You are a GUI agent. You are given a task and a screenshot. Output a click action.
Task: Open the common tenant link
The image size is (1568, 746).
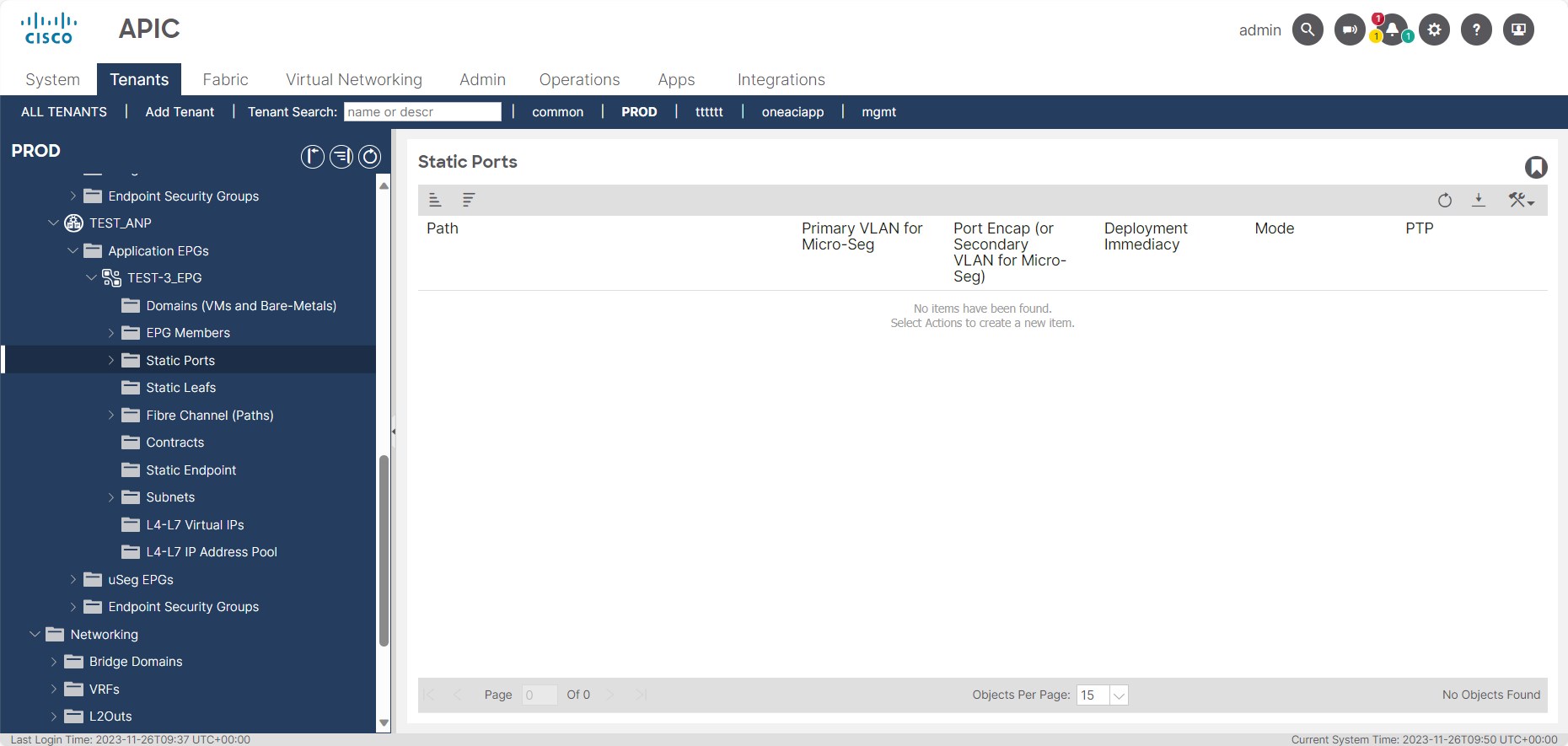tap(557, 112)
